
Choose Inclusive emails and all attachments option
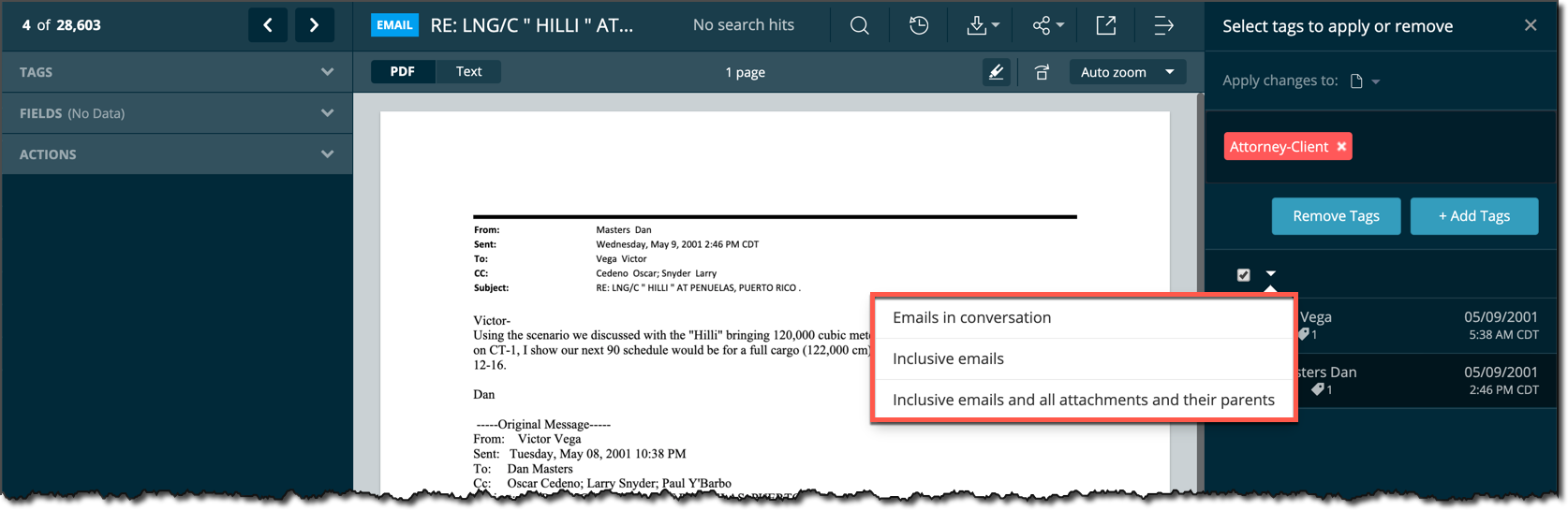coord(1084,400)
